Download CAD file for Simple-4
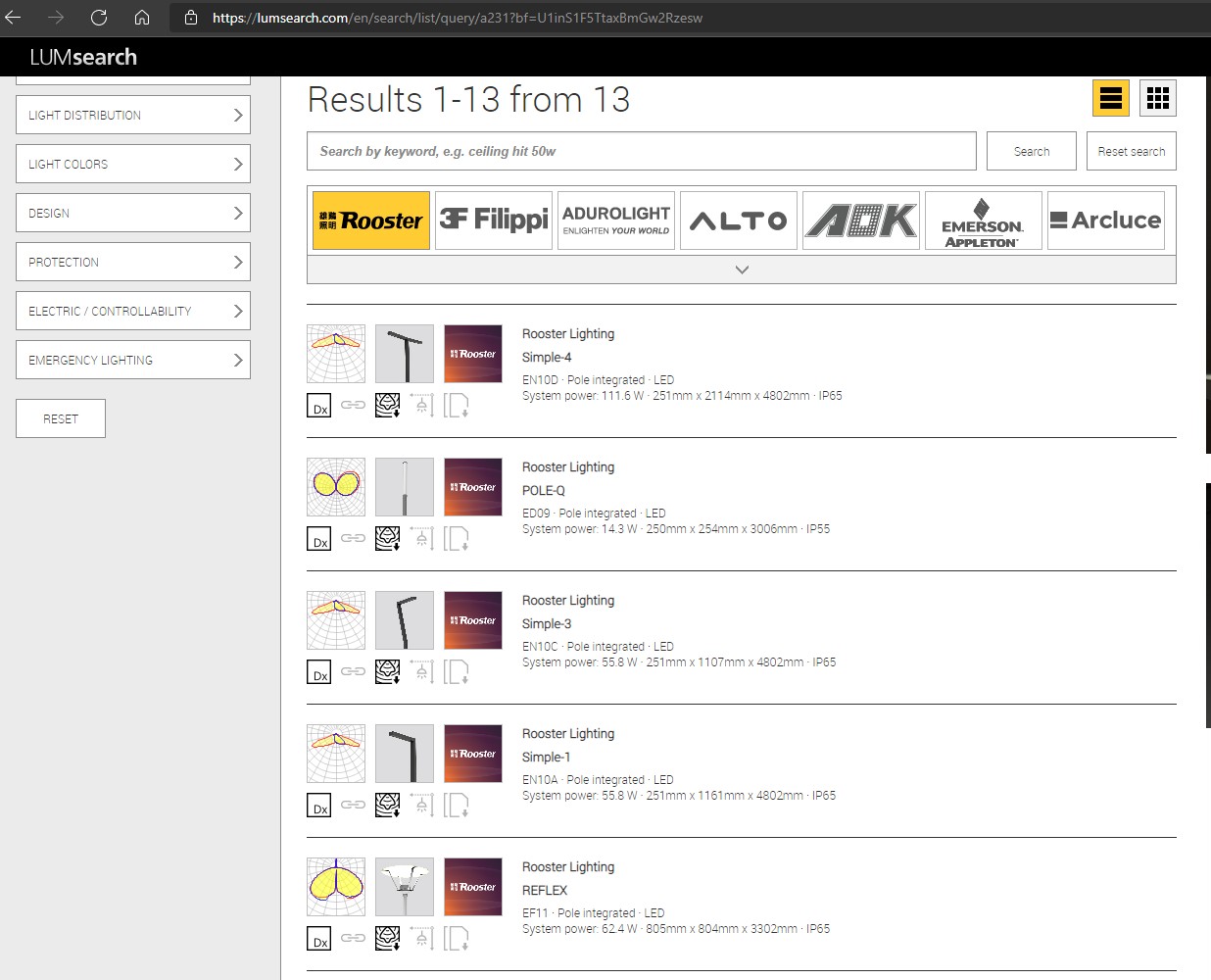This screenshot has width=1211, height=980. click(457, 406)
